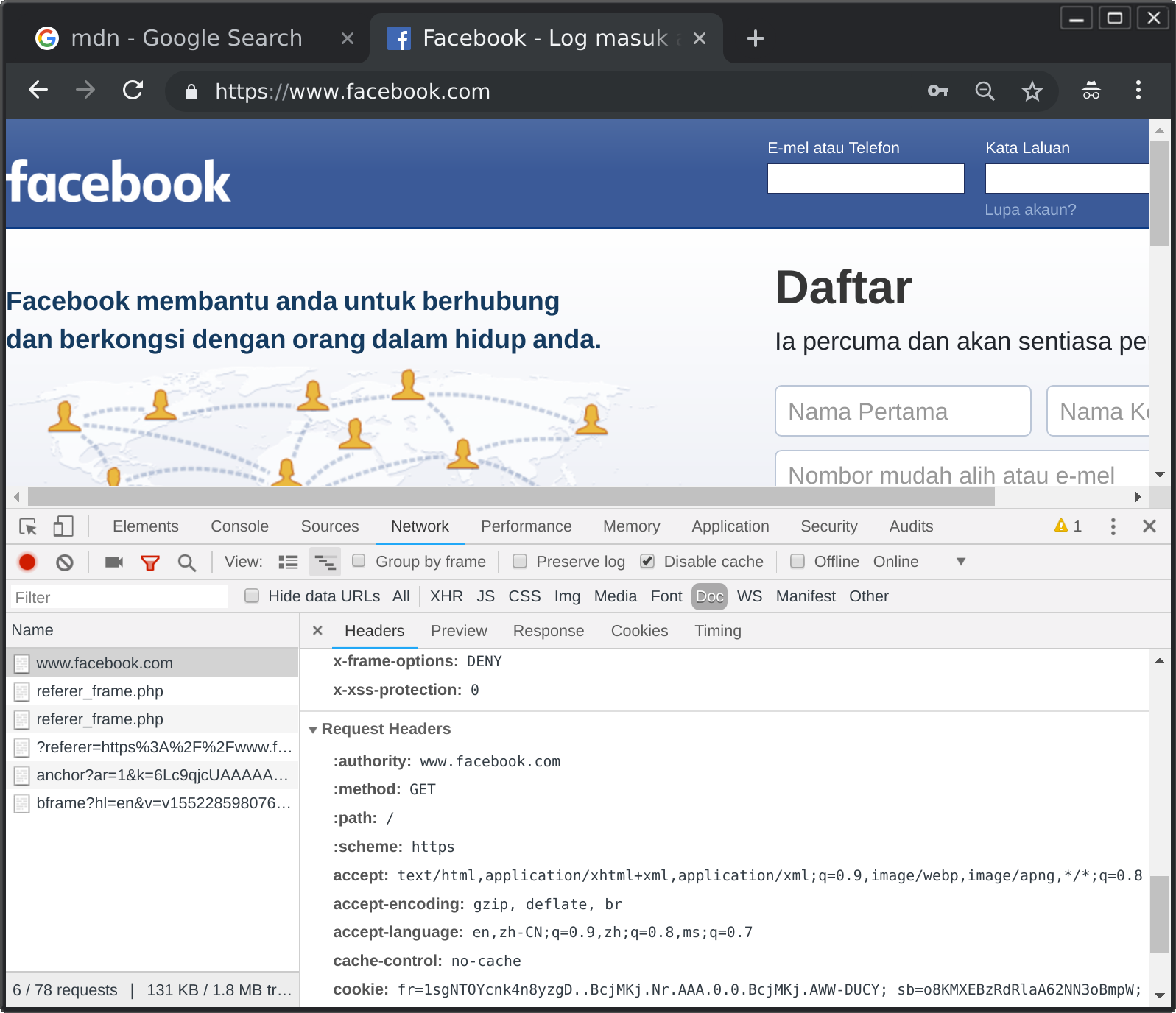This screenshot has height=1013, width=1176.
Task: Toggle device toolbar in DevTools
Action: (x=63, y=526)
